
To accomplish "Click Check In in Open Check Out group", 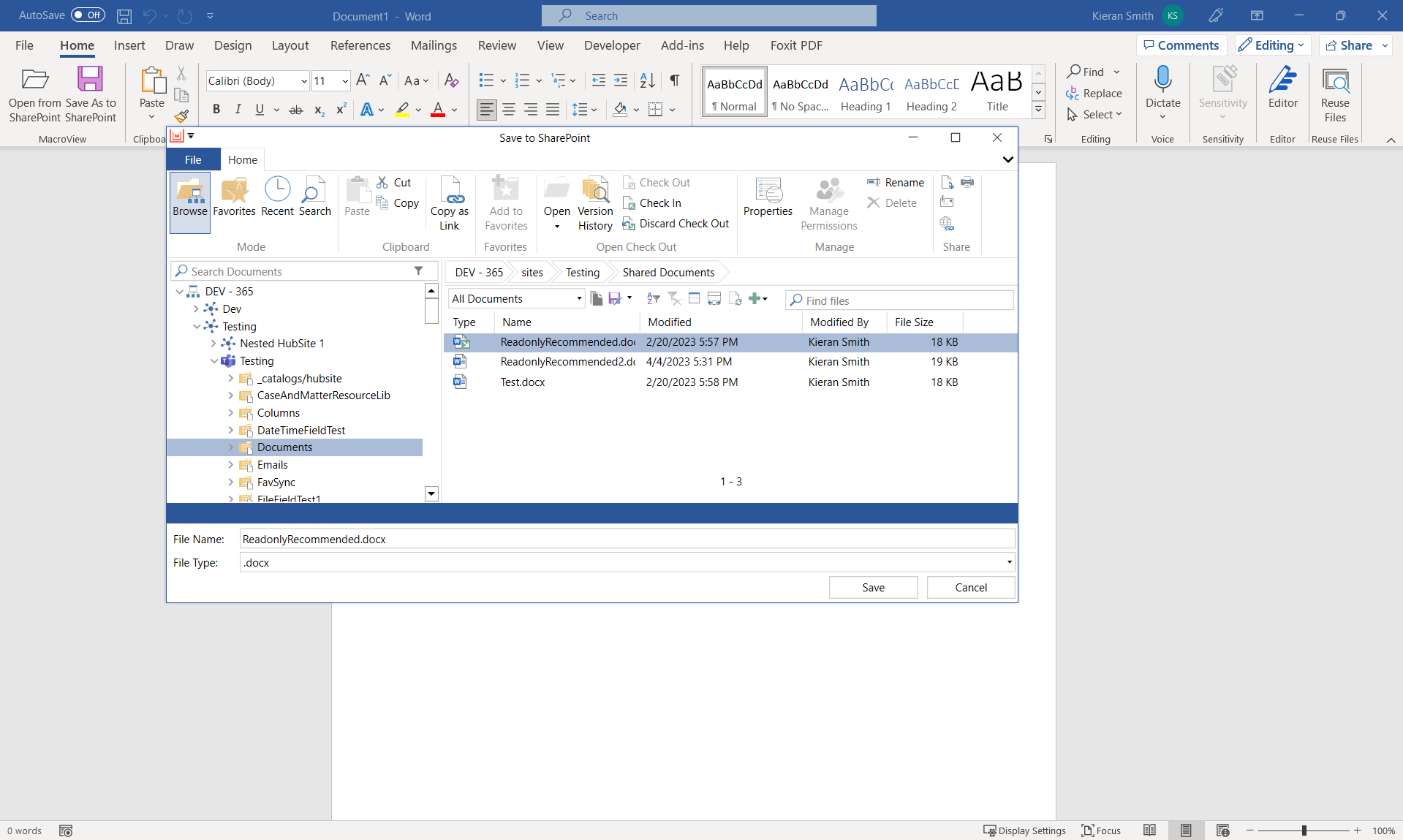I will tap(652, 203).
